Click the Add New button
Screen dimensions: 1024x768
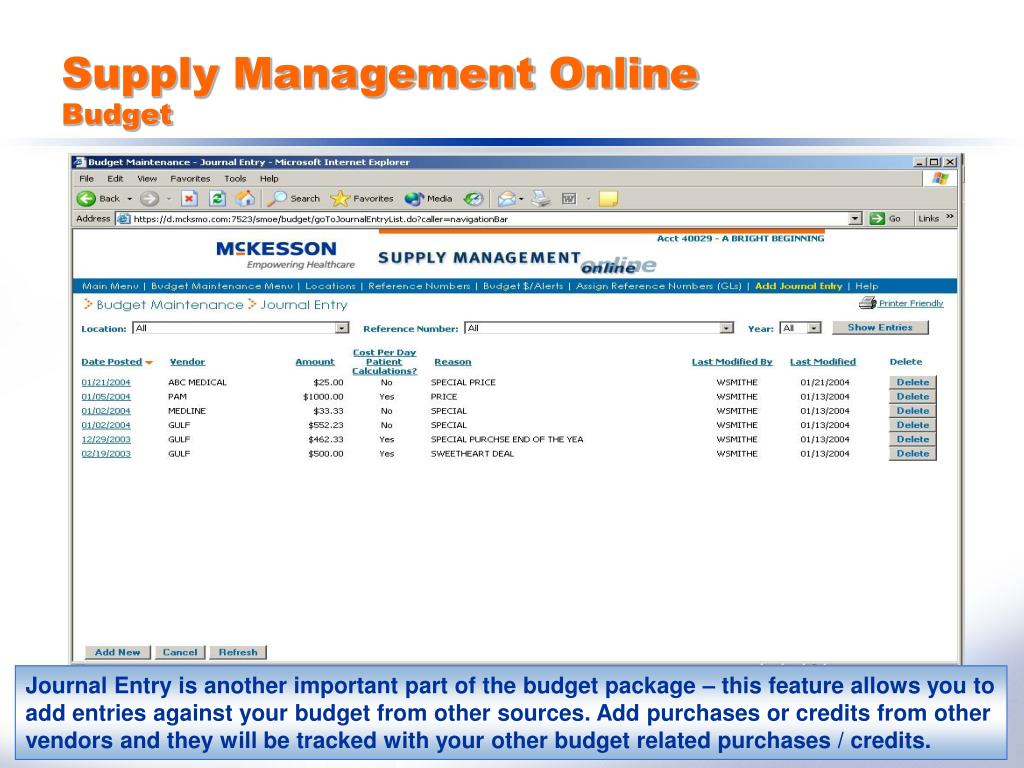118,652
